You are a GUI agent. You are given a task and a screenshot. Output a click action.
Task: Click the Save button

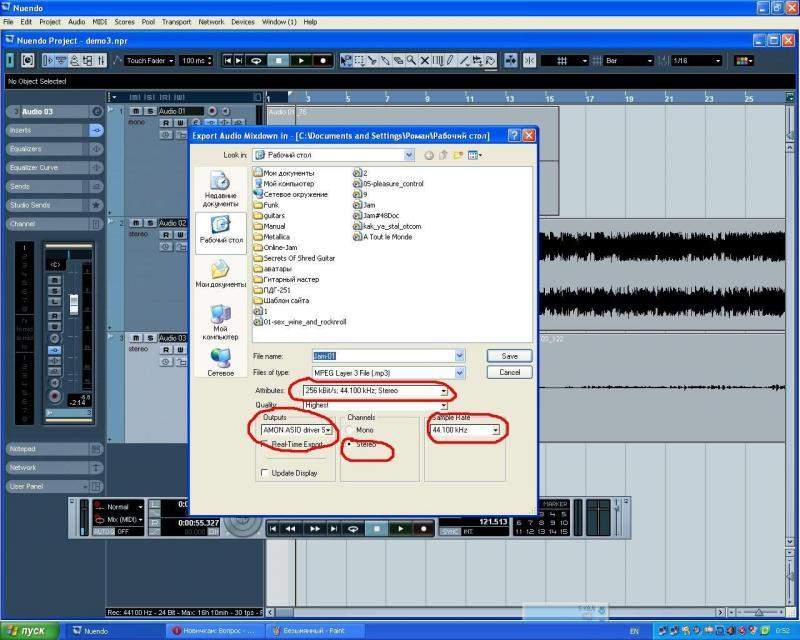tap(509, 355)
